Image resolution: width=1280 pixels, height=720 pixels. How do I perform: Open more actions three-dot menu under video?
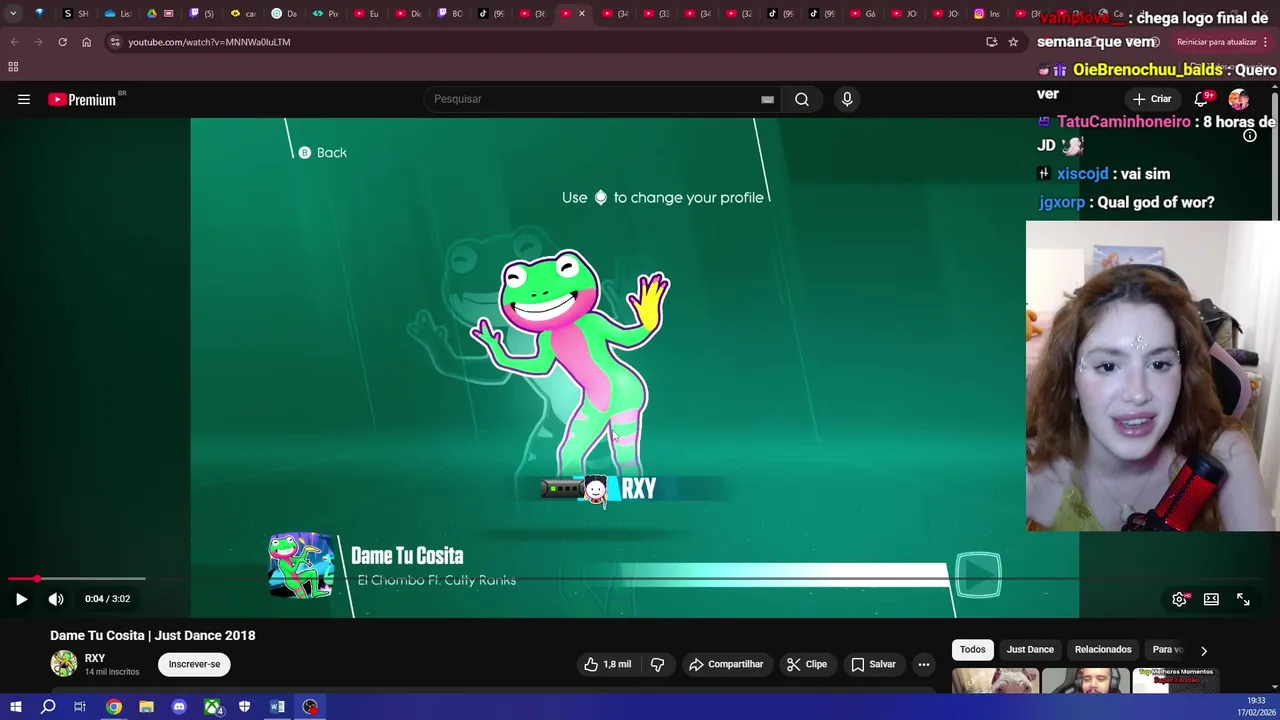pyautogui.click(x=924, y=664)
